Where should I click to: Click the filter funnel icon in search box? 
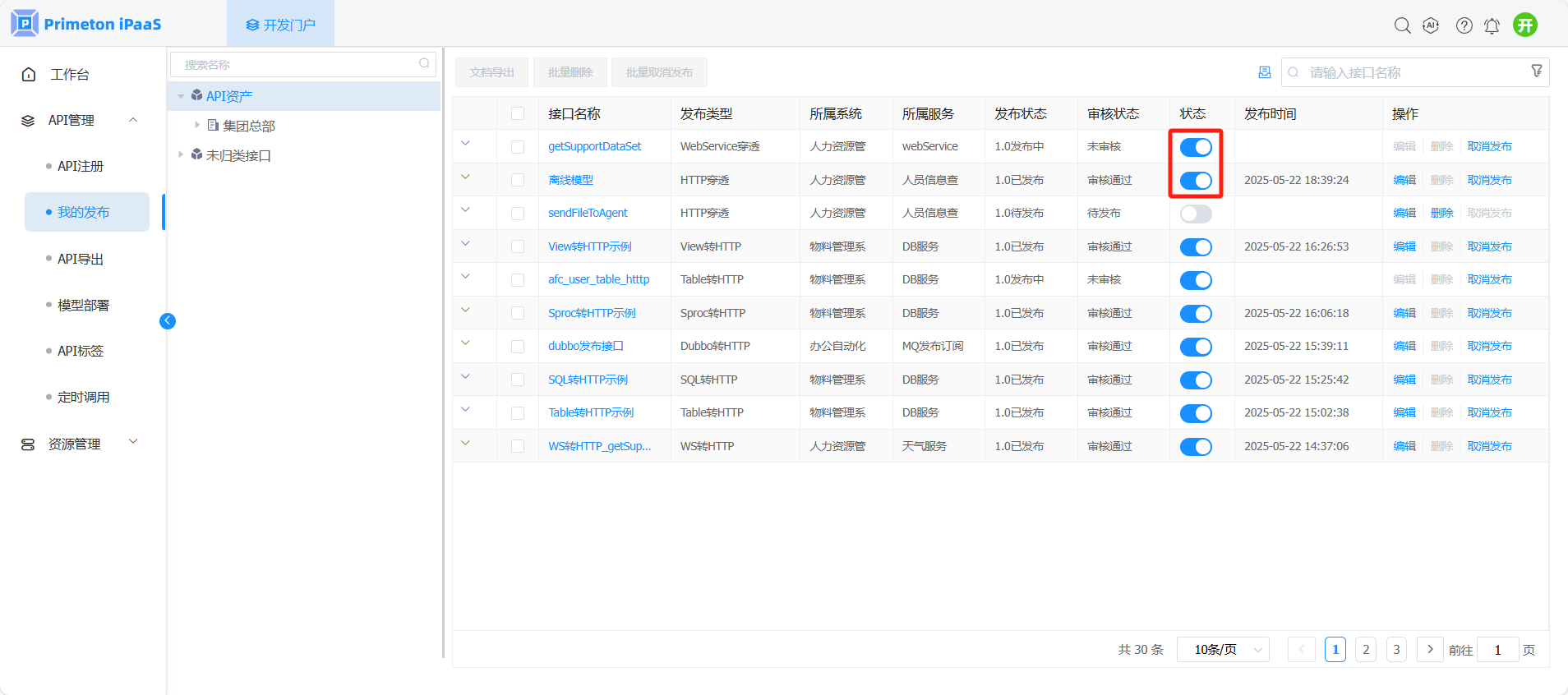pos(1536,71)
